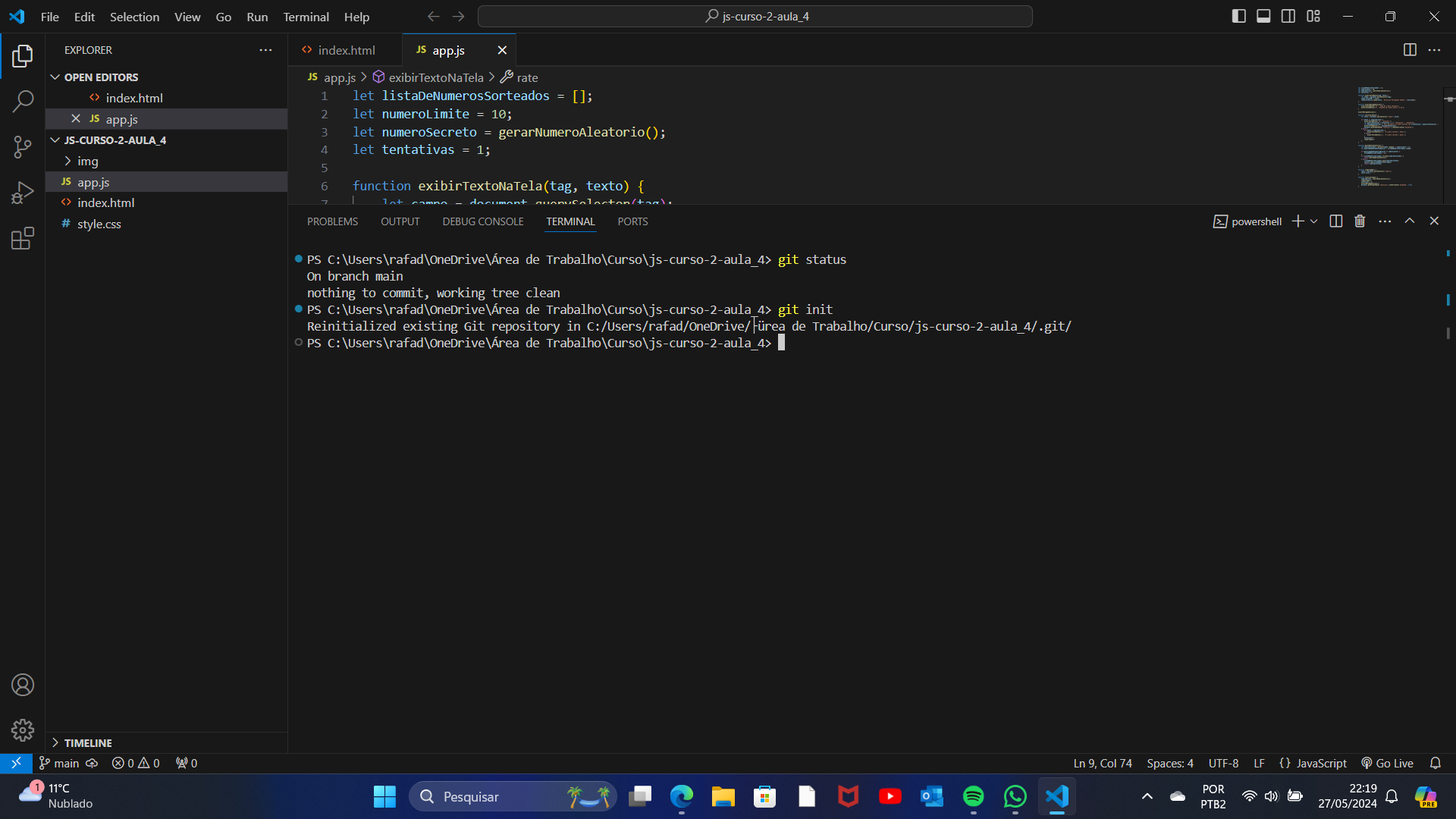Split the editor to the right
Screen dimensions: 1456x819
point(1410,50)
